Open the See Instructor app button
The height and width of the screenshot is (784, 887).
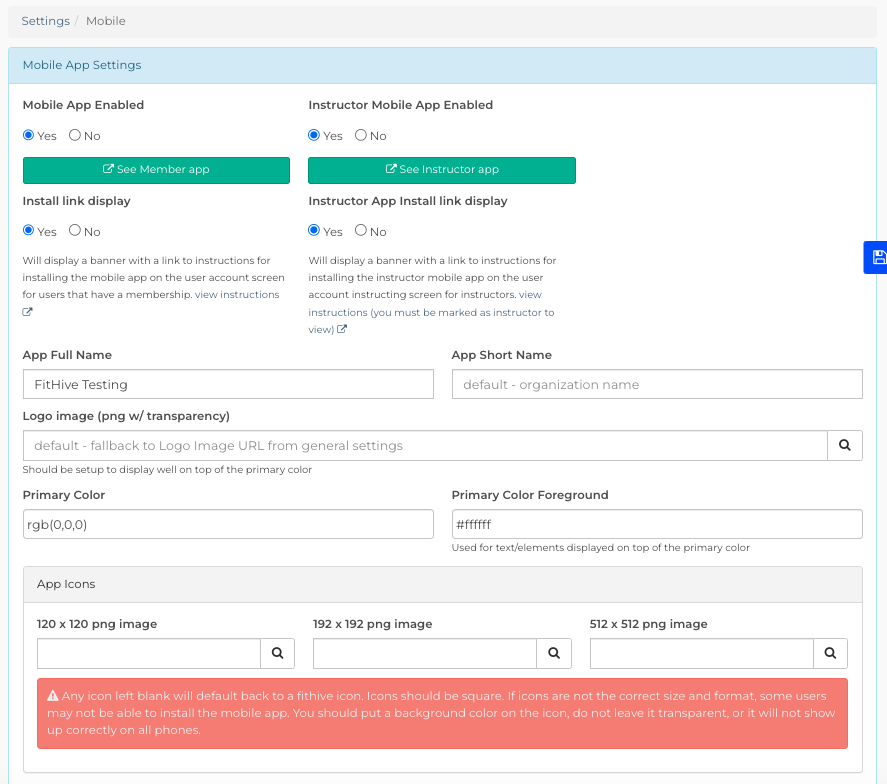tap(442, 170)
